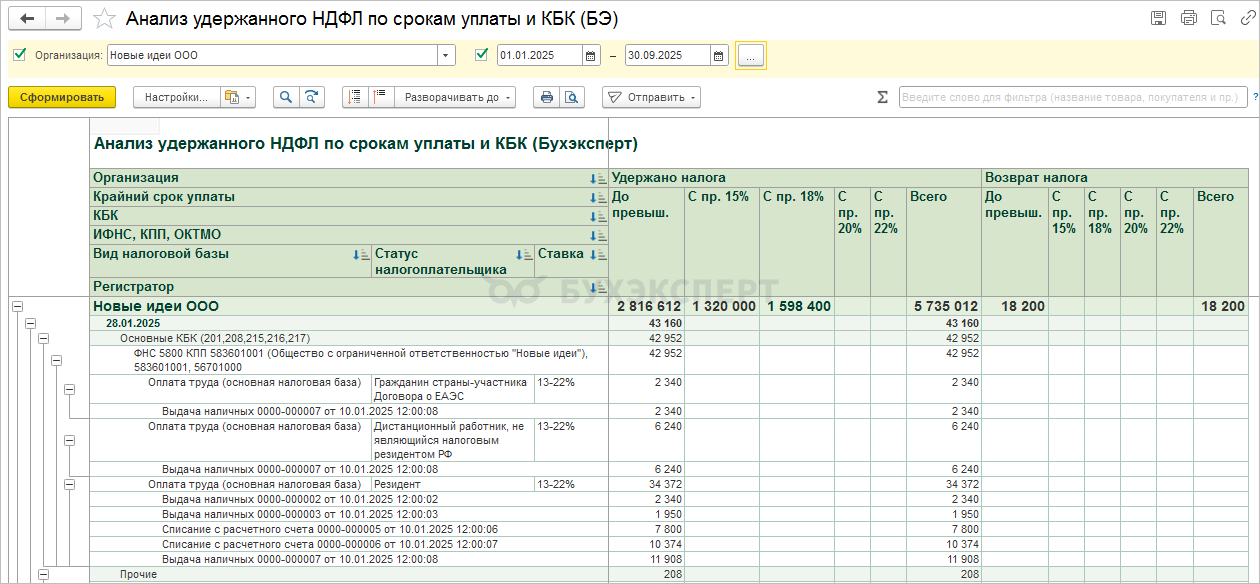The image size is (1260, 584).
Task: Collapse the Новые идеи ООО group
Action: [x=17, y=307]
